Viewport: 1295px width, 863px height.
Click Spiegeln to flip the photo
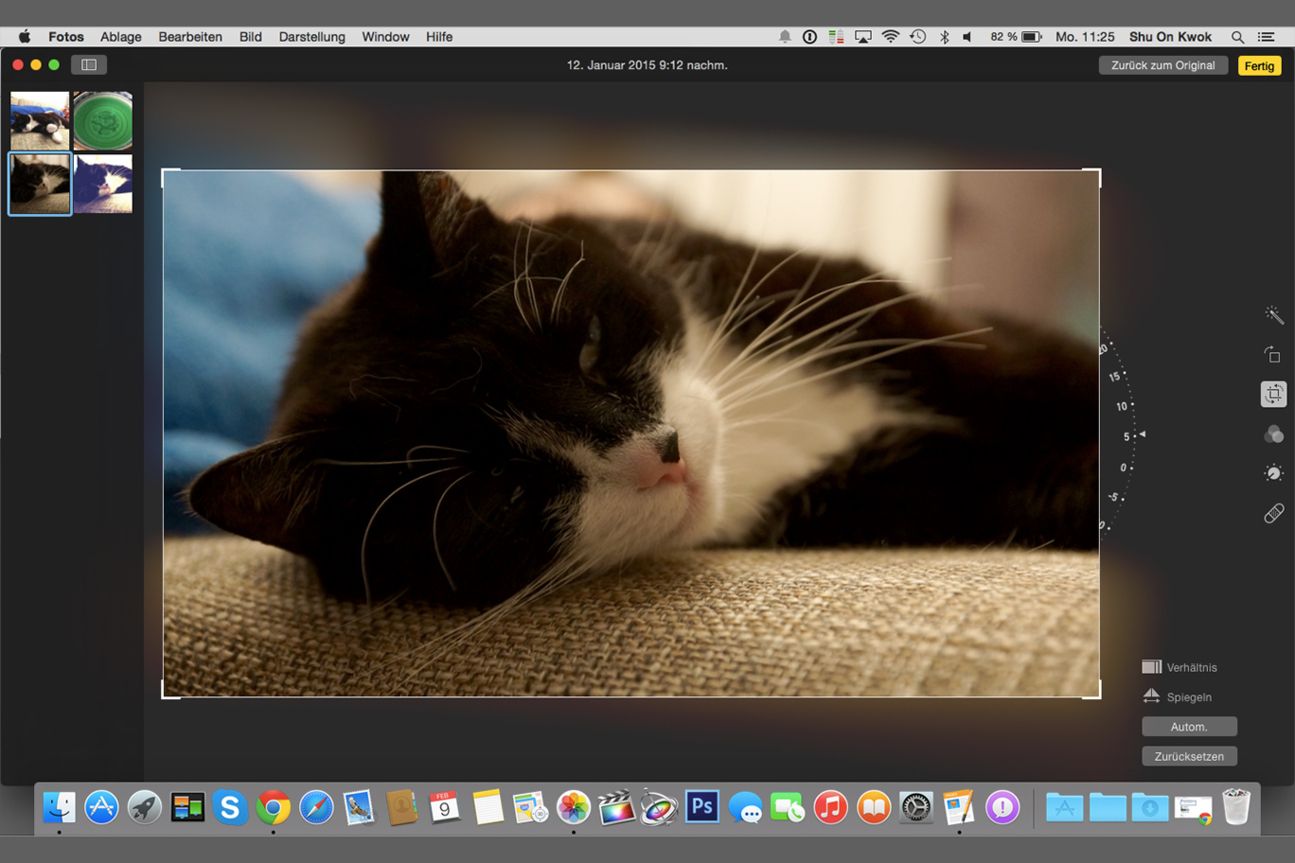point(1177,697)
